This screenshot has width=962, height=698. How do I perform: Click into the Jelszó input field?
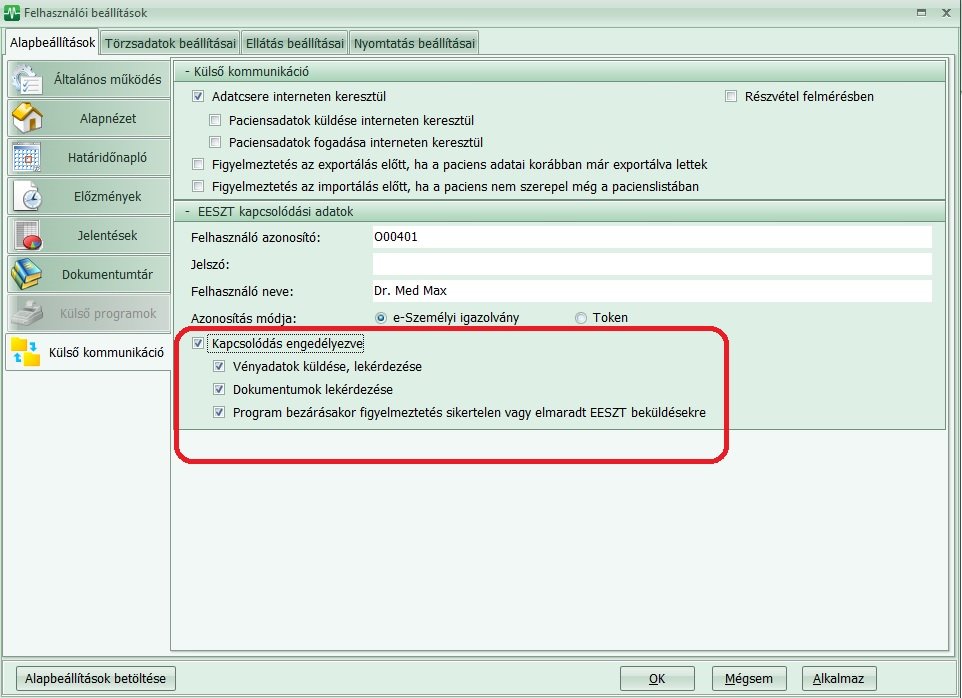click(x=651, y=264)
